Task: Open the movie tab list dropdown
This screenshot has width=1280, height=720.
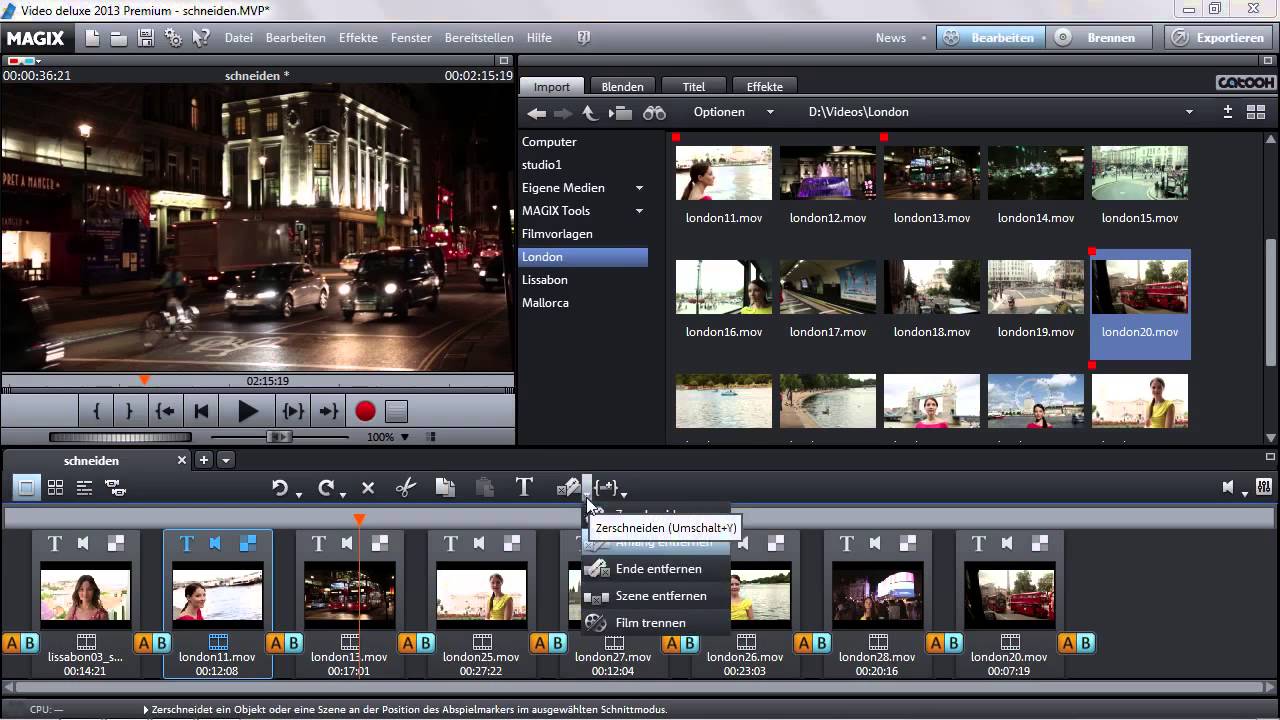Action: point(226,460)
